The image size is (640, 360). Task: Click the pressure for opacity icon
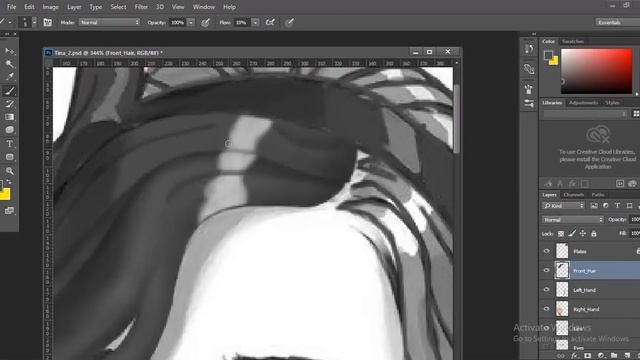click(205, 22)
